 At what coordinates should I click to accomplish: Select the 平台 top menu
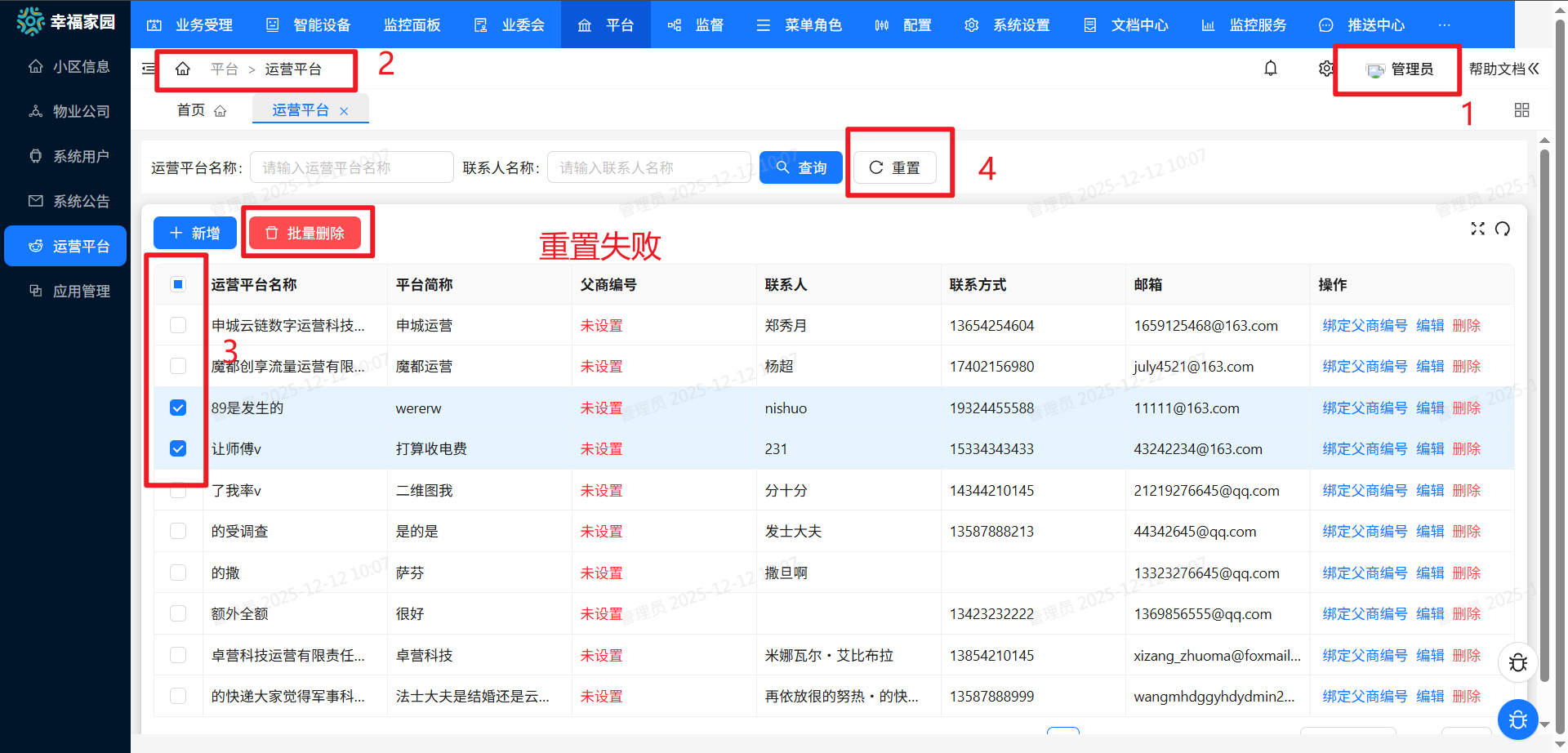tap(606, 25)
